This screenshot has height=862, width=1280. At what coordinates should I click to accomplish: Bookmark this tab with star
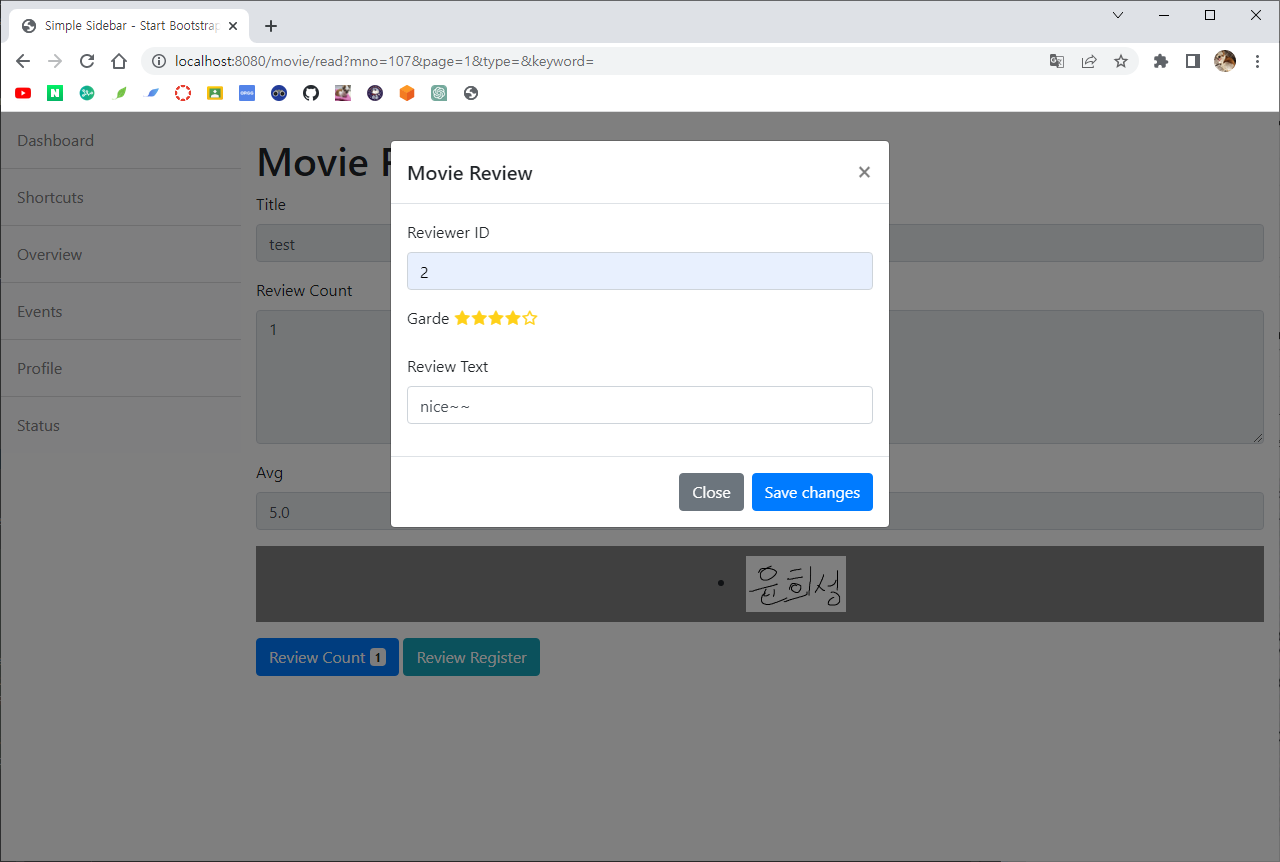pos(1121,61)
